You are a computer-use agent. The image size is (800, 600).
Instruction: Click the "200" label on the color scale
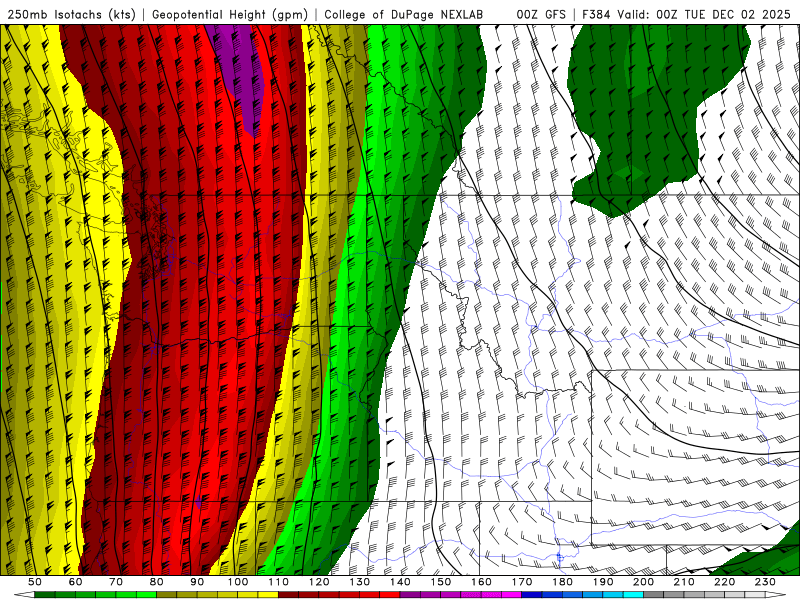(x=643, y=582)
